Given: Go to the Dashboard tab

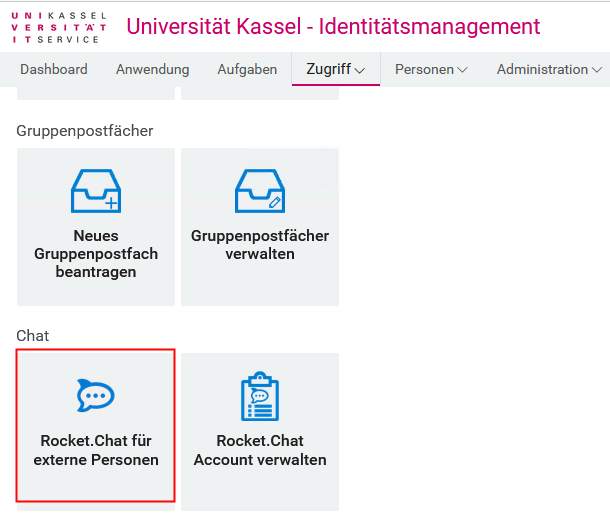Looking at the screenshot, I should coord(54,69).
